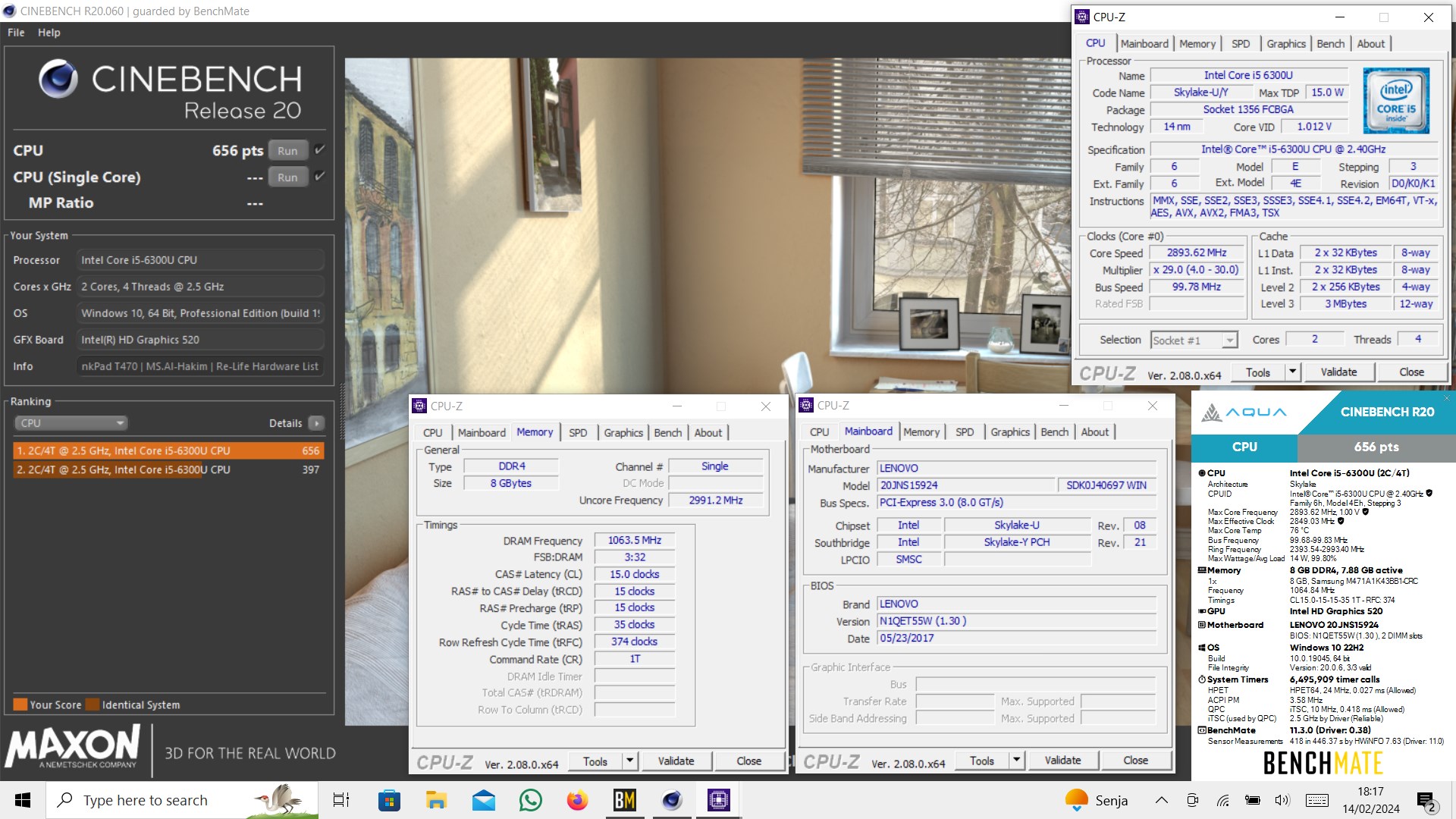Open the CPU ranking type dropdown
1456x819 pixels.
point(71,423)
